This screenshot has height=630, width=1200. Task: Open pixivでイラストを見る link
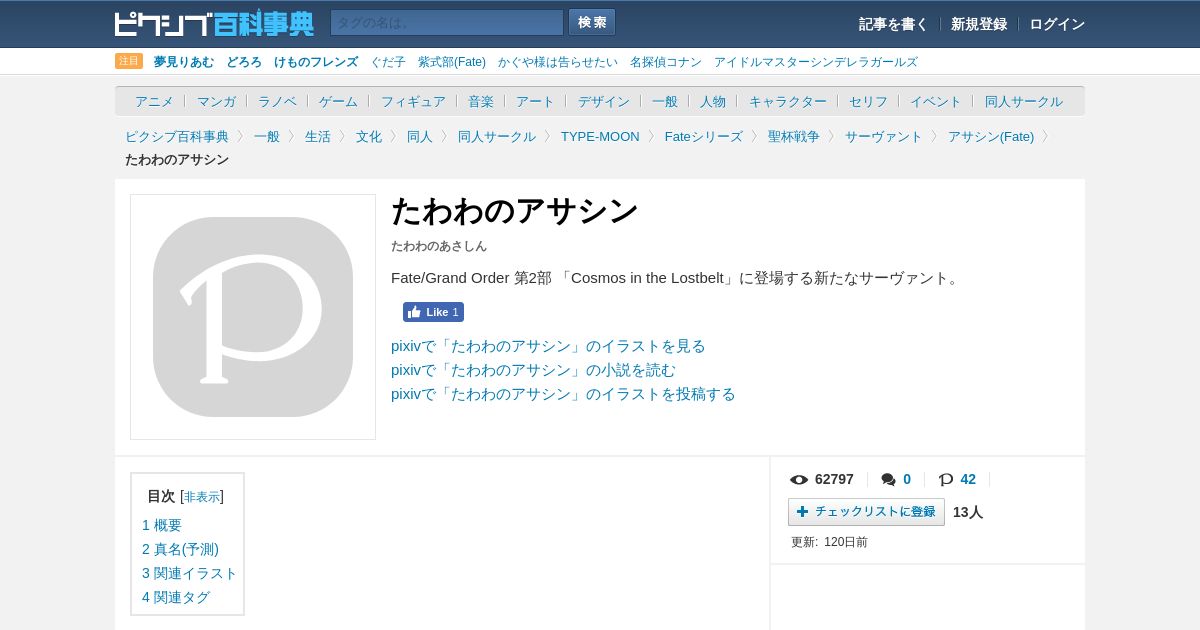(x=548, y=346)
